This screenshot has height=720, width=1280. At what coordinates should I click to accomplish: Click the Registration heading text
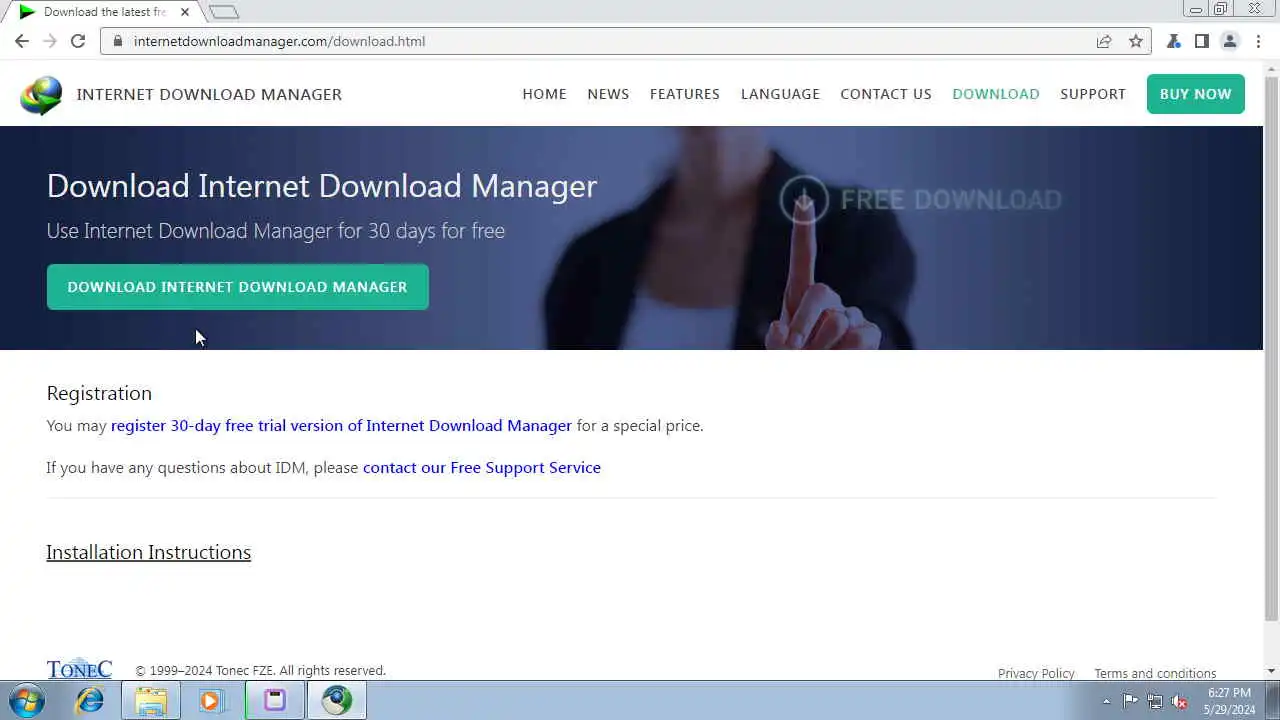click(99, 393)
